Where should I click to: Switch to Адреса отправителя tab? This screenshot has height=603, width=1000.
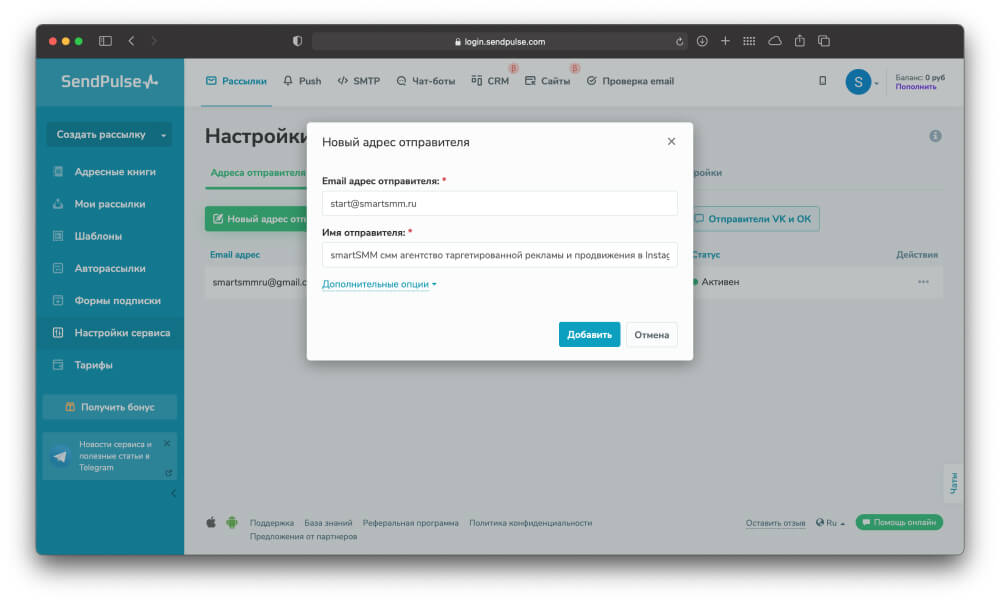[258, 173]
